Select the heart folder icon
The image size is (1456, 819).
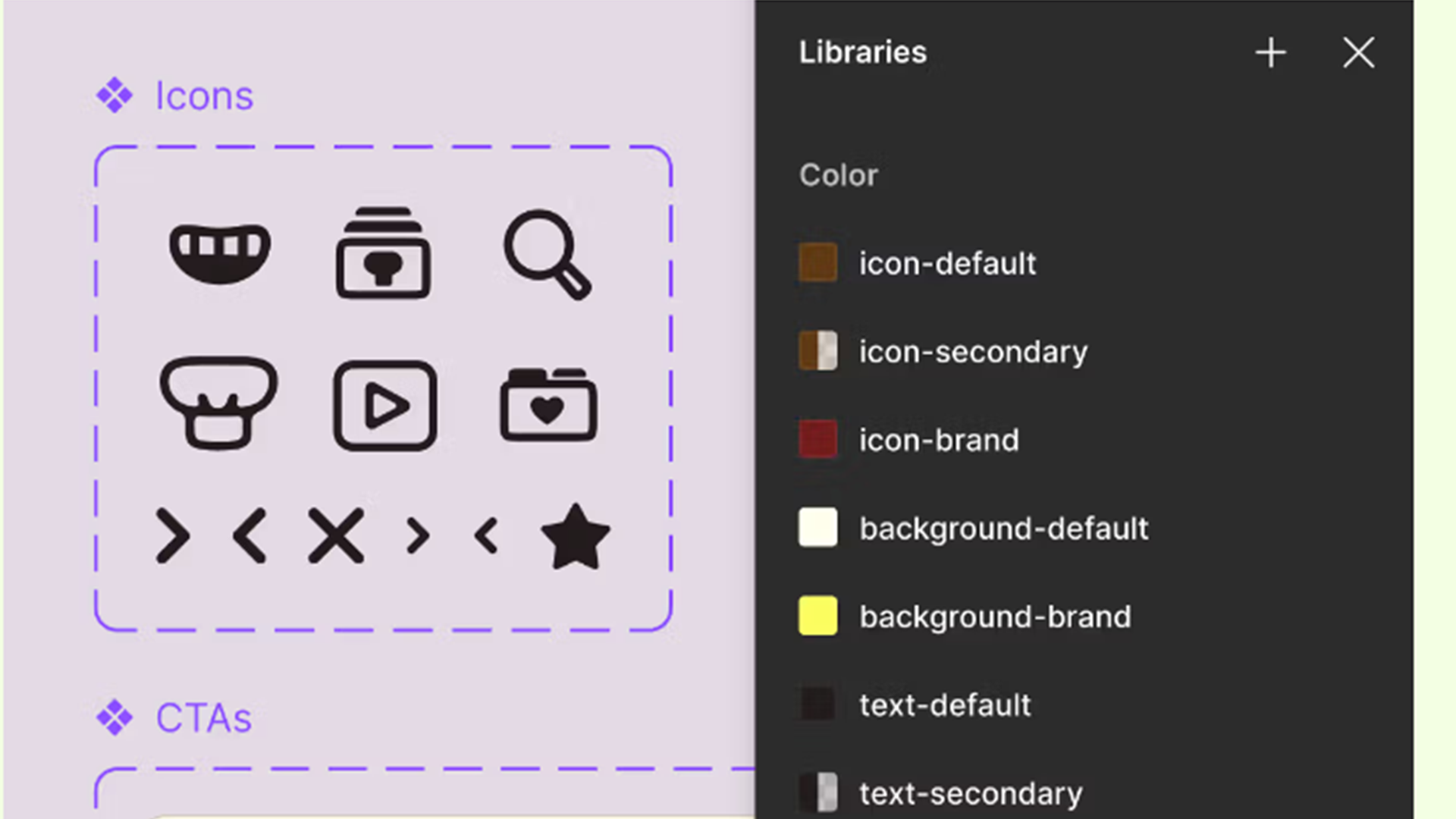click(548, 404)
